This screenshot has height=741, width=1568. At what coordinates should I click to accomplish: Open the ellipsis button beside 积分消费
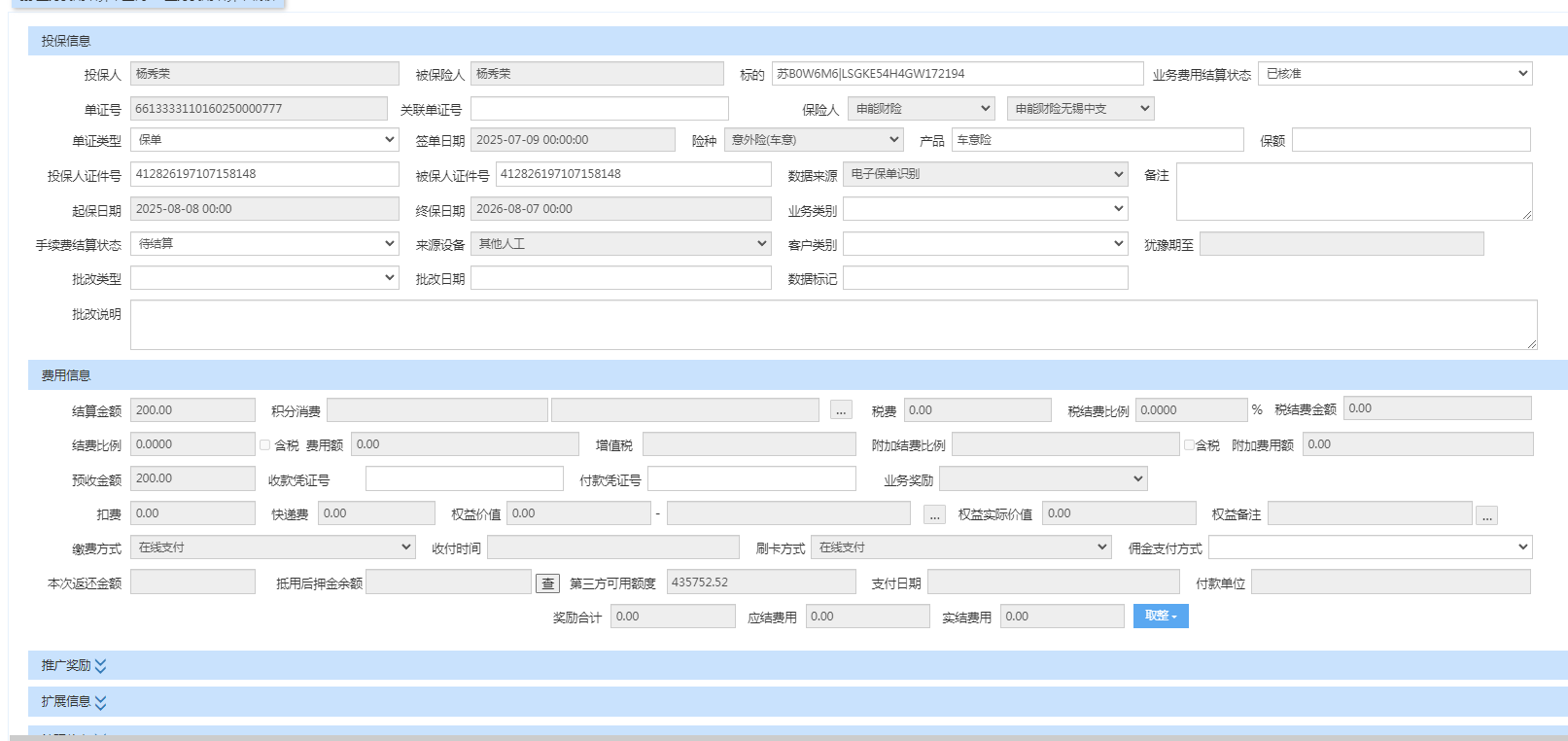click(841, 411)
